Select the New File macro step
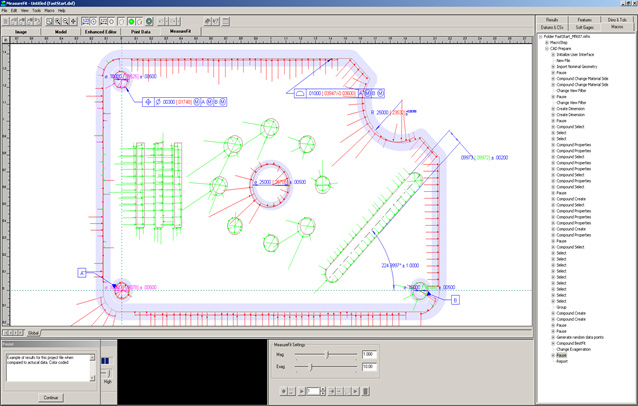The height and width of the screenshot is (406, 638). (563, 60)
